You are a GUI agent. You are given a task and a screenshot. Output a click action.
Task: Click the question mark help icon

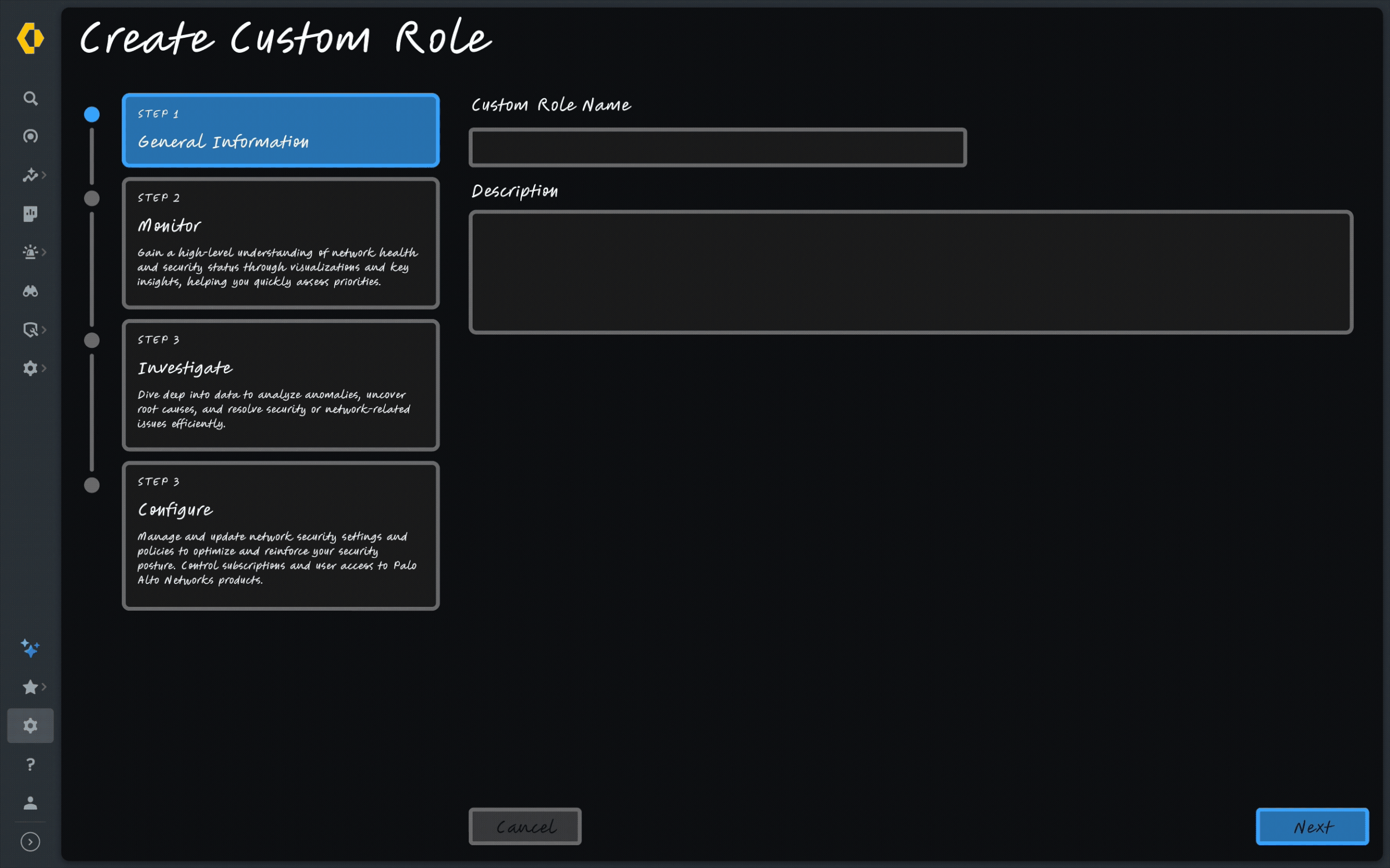tap(31, 764)
